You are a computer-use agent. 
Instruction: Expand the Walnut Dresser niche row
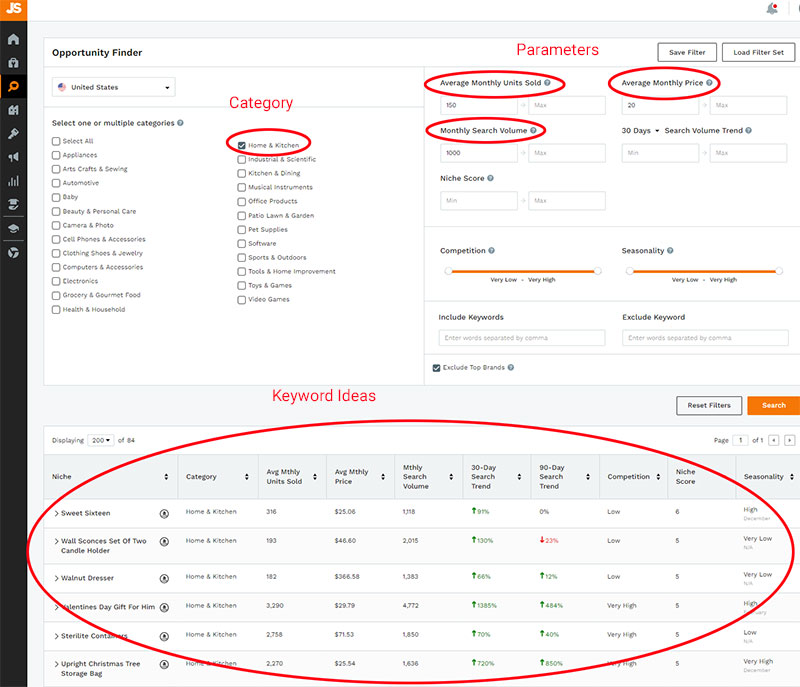click(x=57, y=578)
